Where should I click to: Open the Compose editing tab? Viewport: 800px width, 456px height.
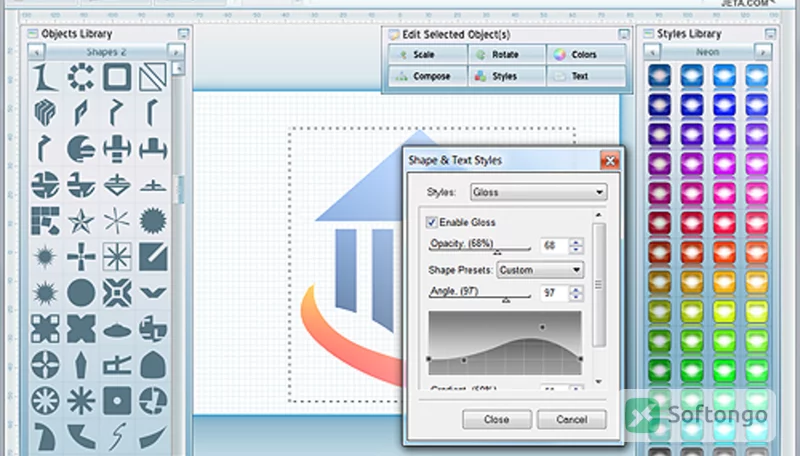pos(428,76)
